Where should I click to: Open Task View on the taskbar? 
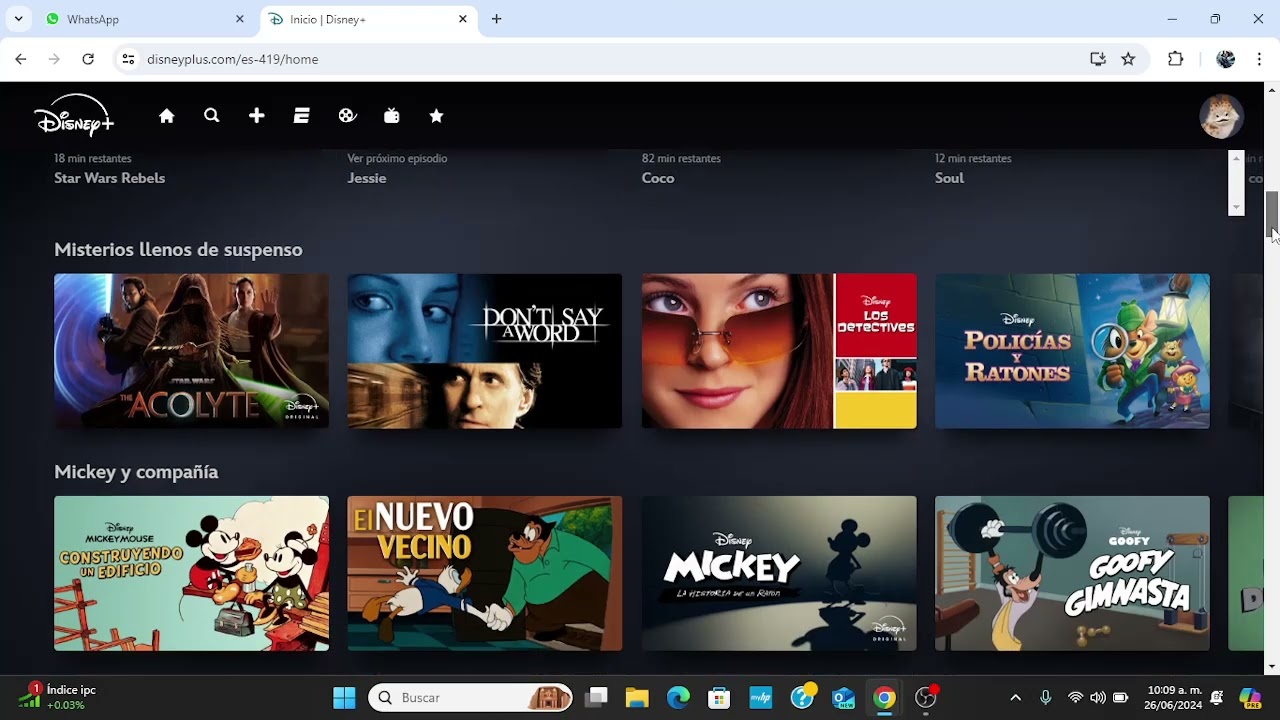coord(597,697)
